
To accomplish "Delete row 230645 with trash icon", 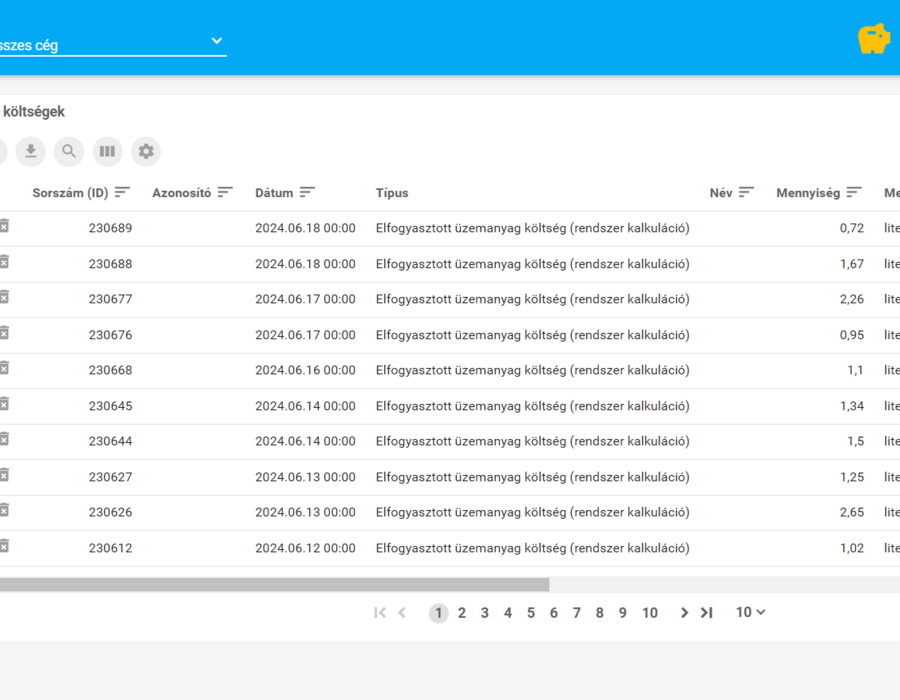I will (4, 404).
